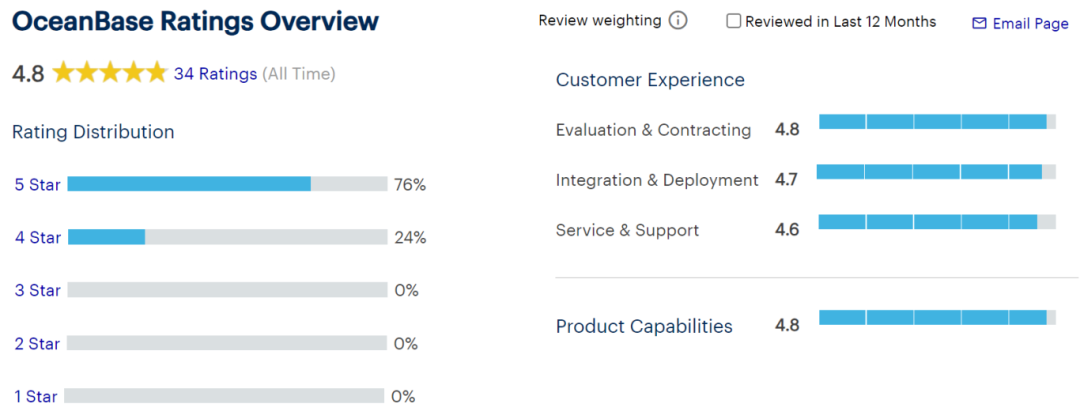1080x415 pixels.
Task: Click the Review weighting info icon
Action: 678,21
